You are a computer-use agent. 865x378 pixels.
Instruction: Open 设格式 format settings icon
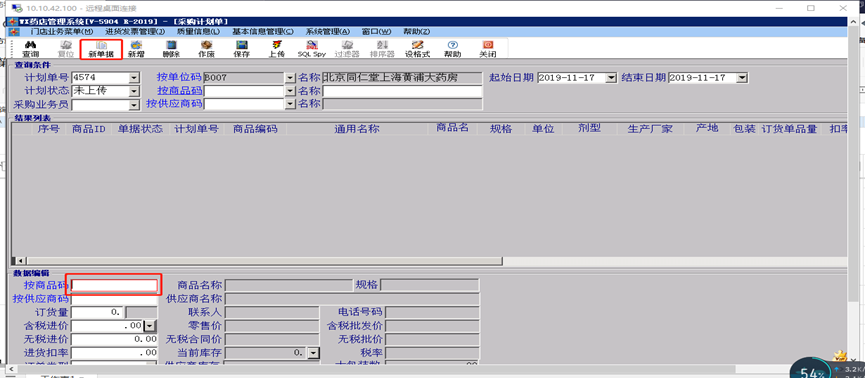tap(417, 49)
